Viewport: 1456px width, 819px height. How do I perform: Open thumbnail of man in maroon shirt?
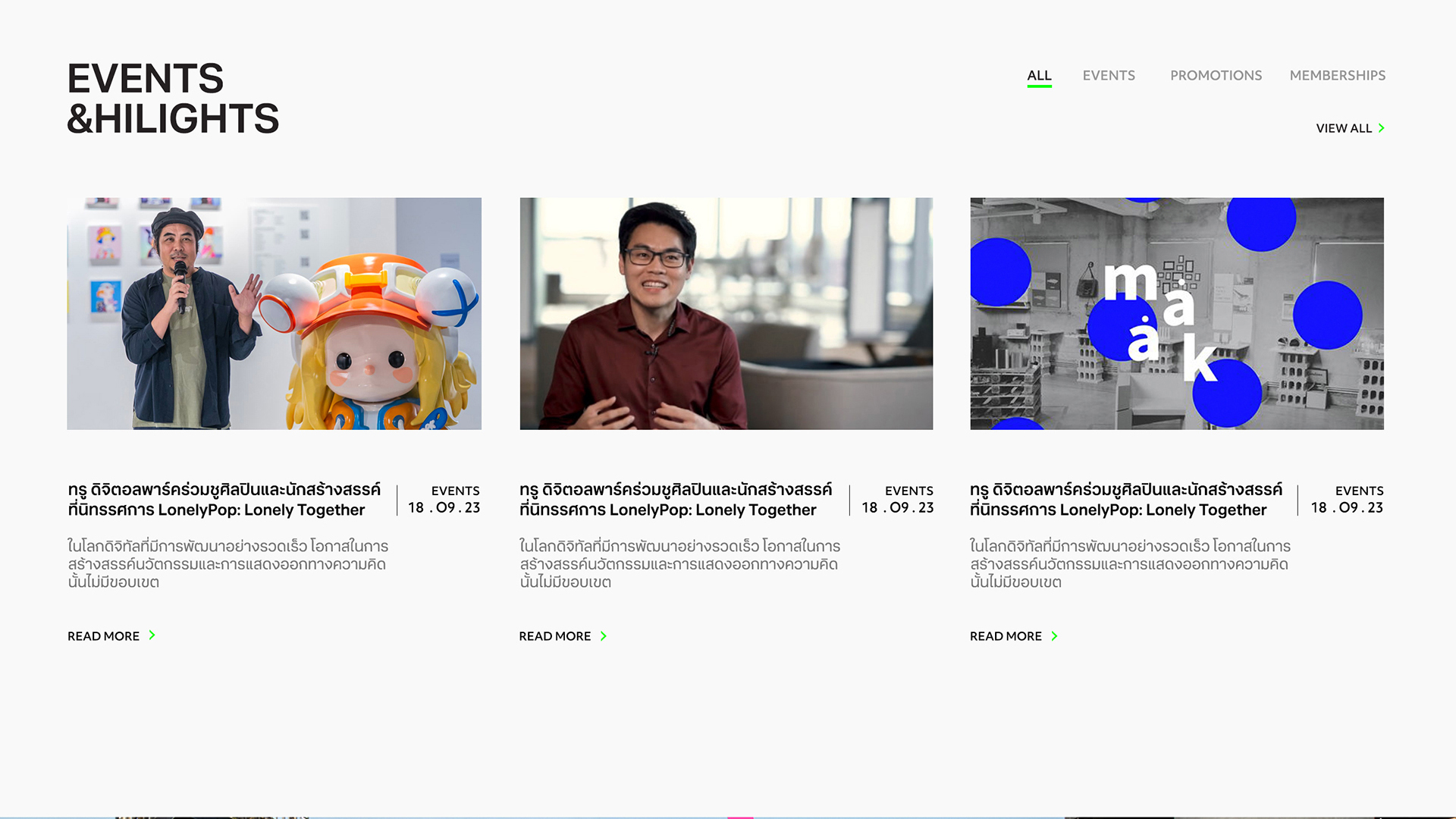(726, 314)
